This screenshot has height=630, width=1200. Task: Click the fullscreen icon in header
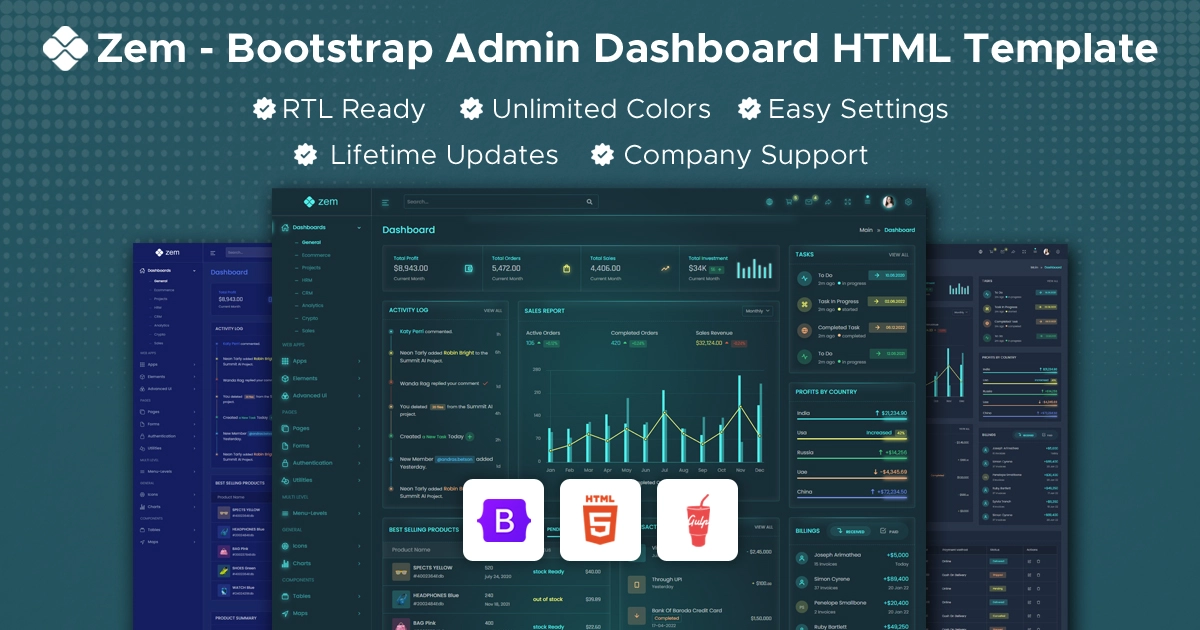(848, 202)
